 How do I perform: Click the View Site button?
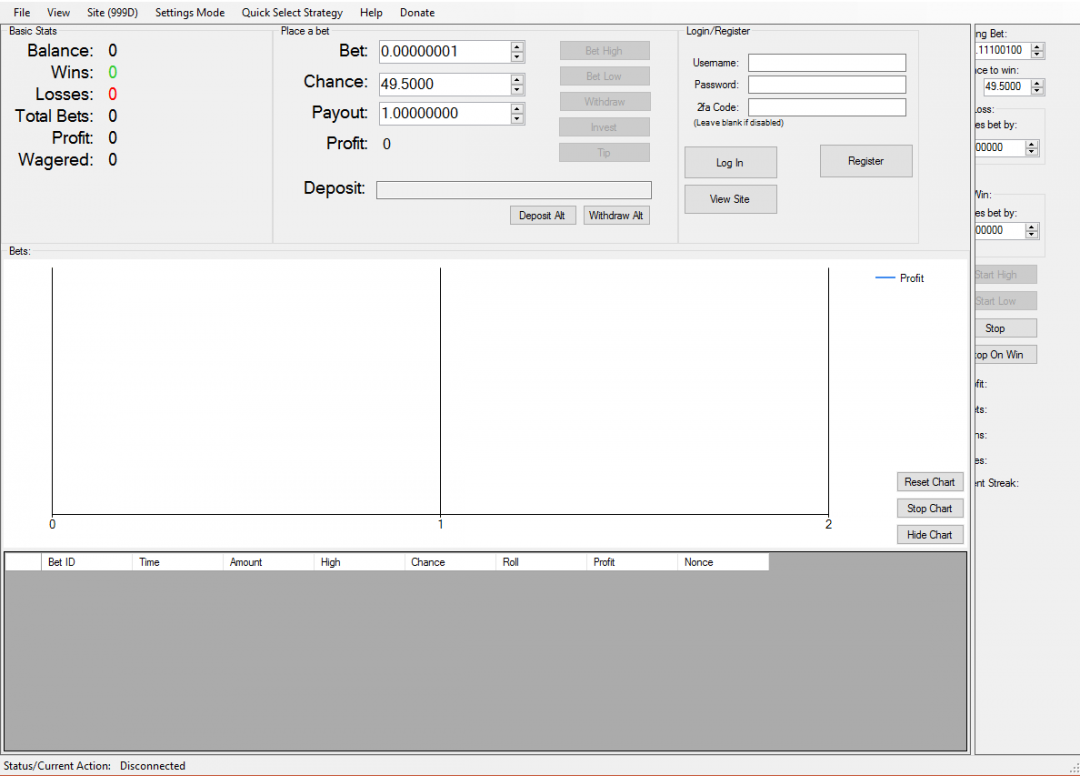730,199
